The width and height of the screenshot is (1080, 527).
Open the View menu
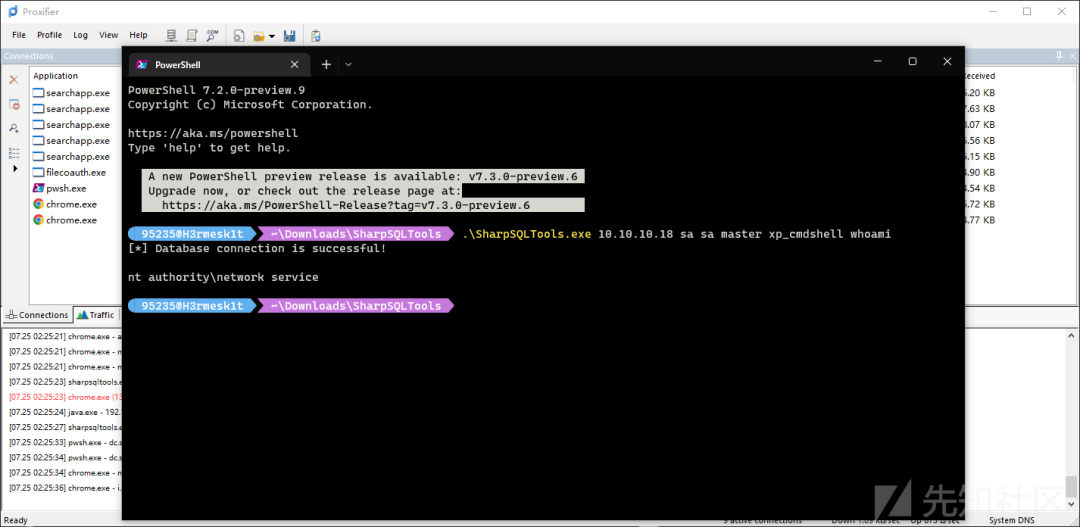[x=109, y=35]
